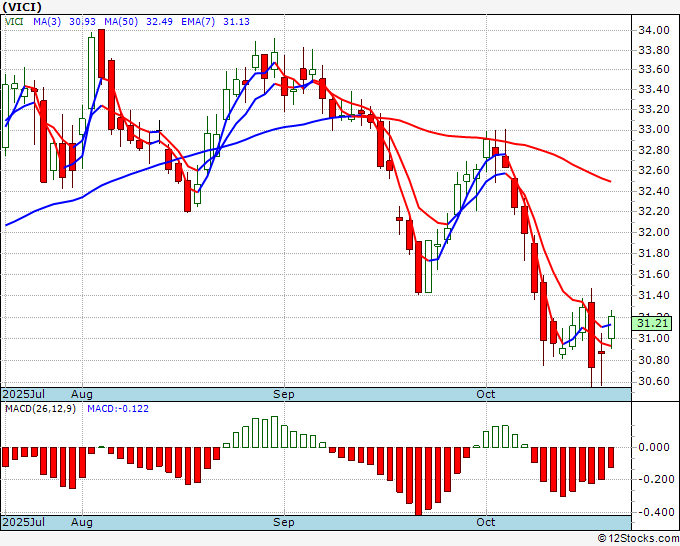
Task: Click the (VICI) chart title
Action: (x=22, y=7)
